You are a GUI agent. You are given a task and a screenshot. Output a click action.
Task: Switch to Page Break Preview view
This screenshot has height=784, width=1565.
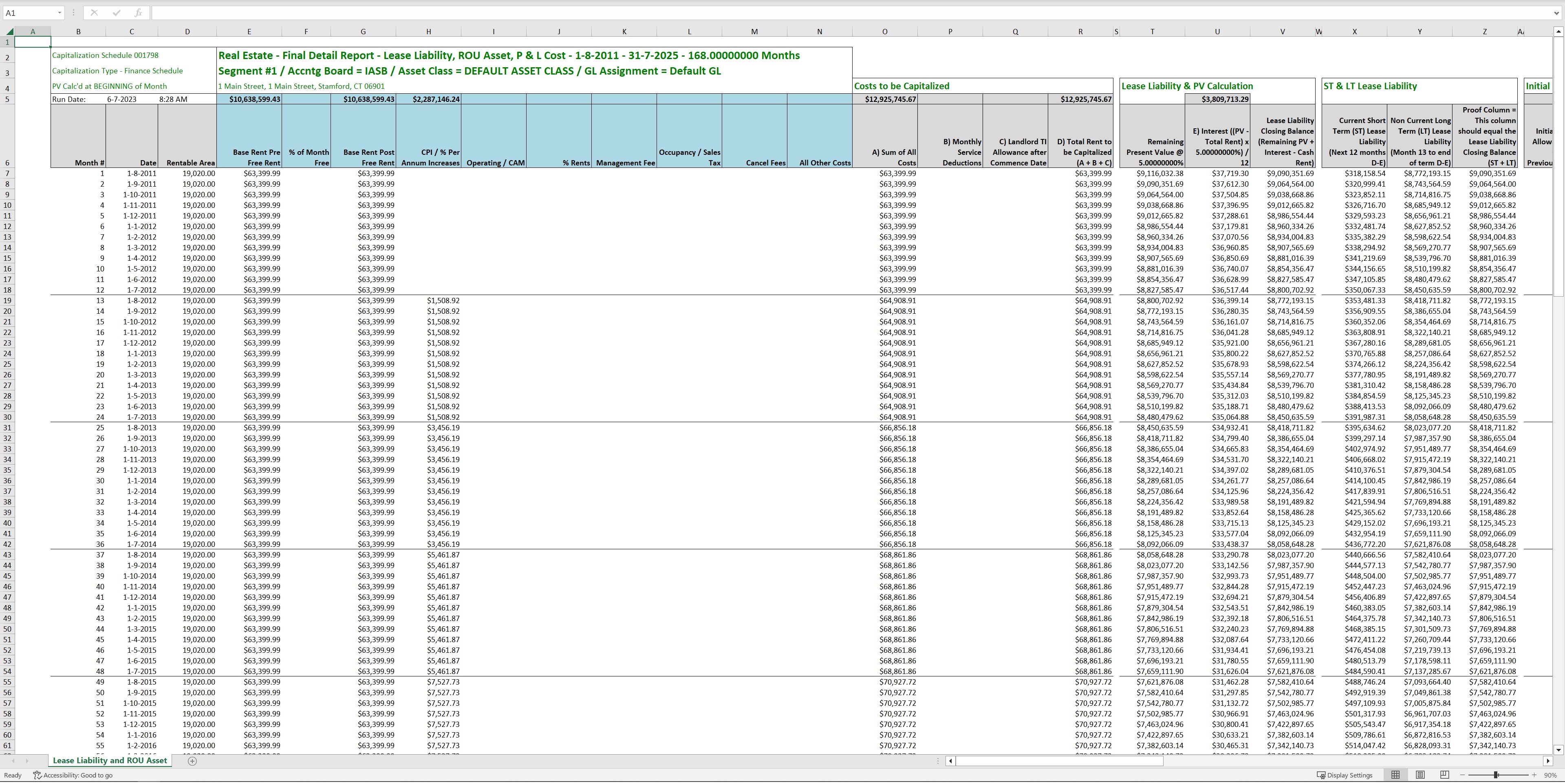click(x=1445, y=775)
